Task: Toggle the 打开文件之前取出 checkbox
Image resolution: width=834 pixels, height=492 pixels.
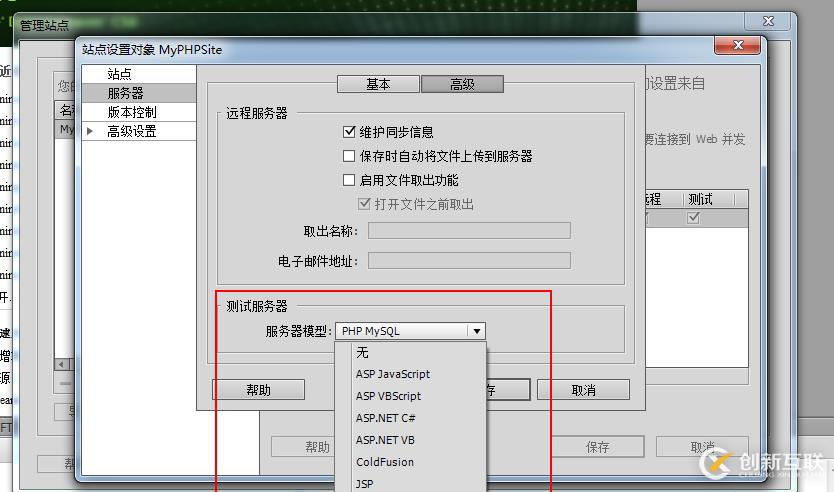Action: point(364,204)
